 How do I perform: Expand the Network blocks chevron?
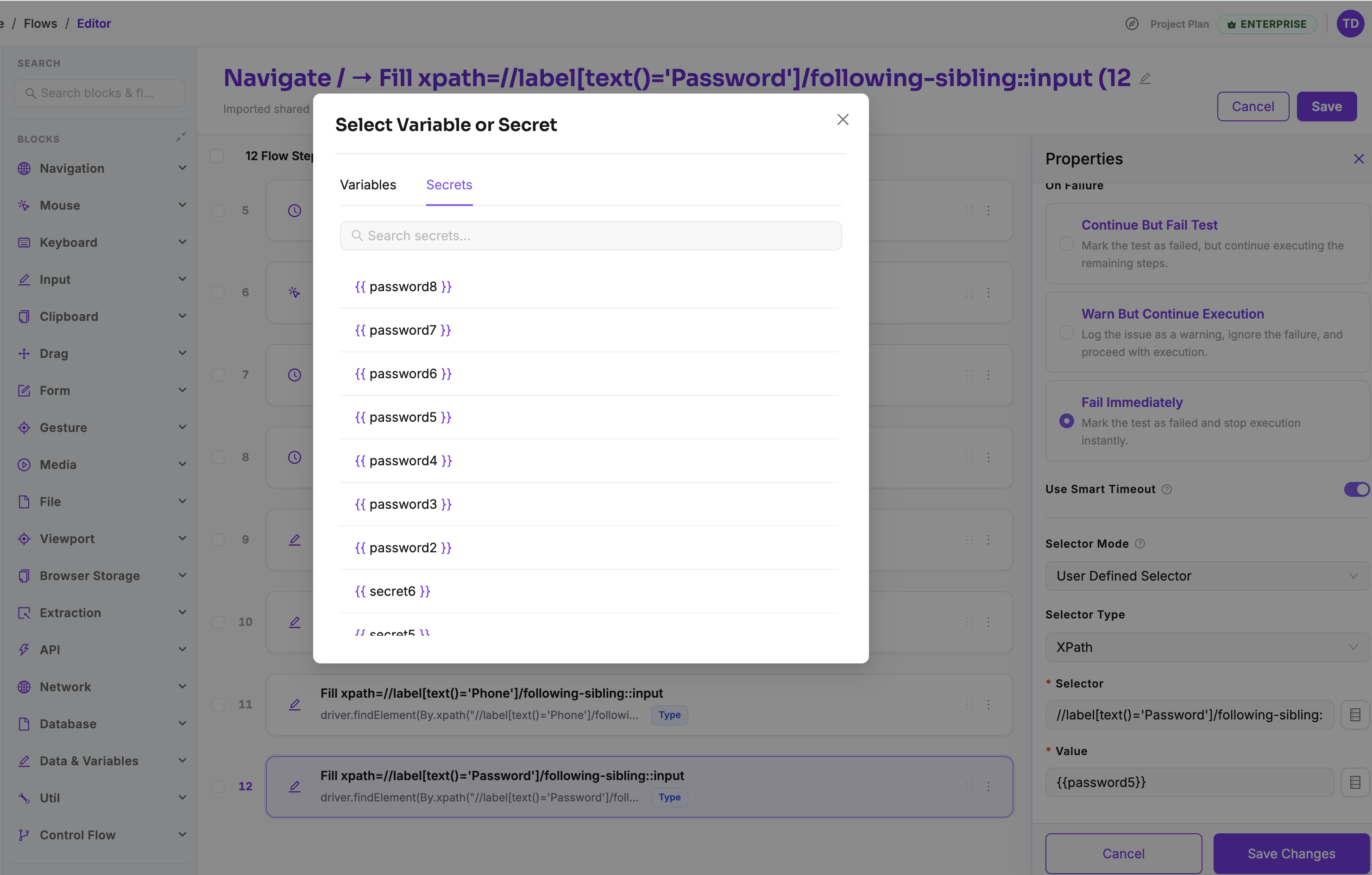[183, 687]
